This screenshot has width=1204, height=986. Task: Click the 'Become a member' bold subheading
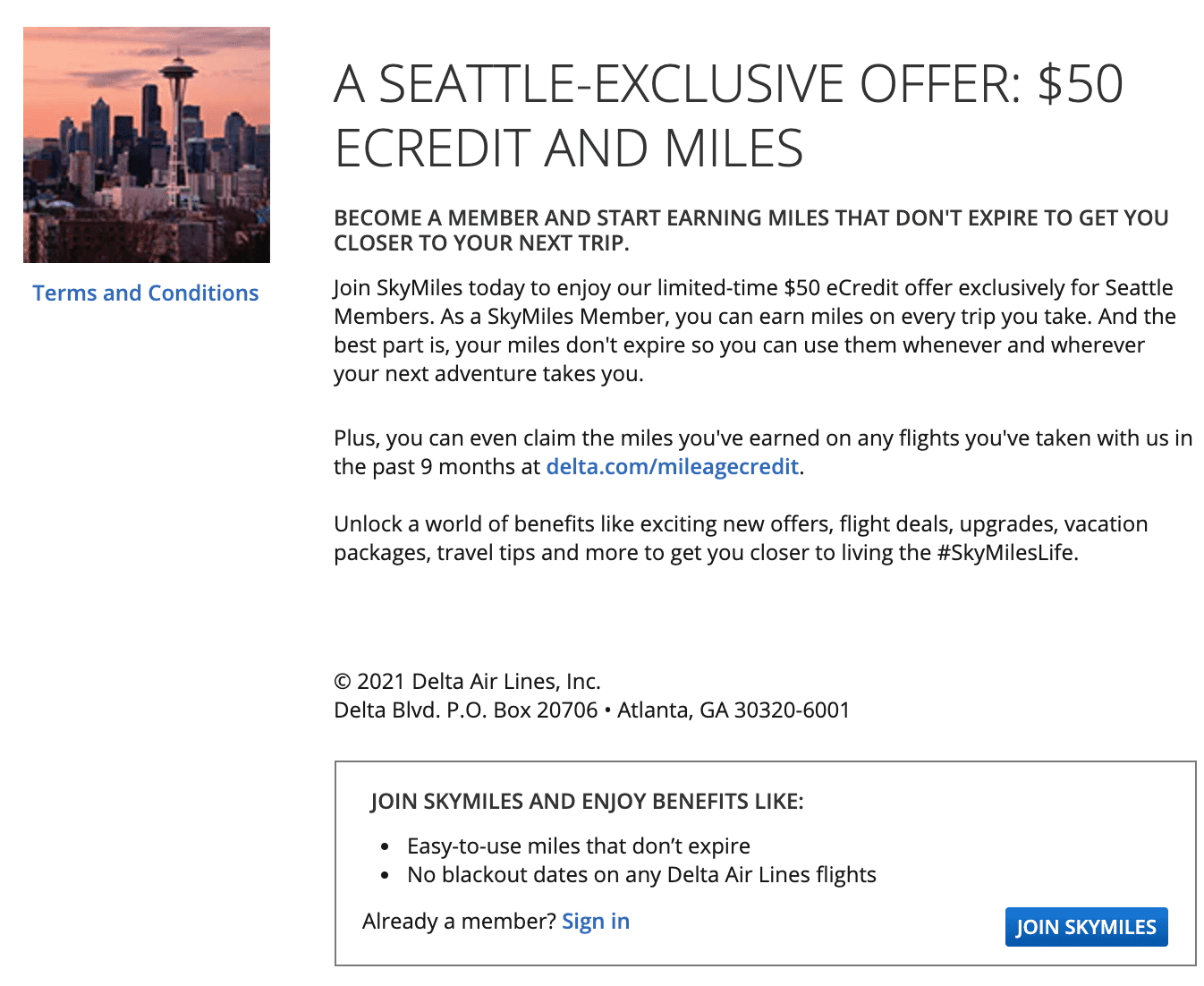pyautogui.click(x=751, y=231)
